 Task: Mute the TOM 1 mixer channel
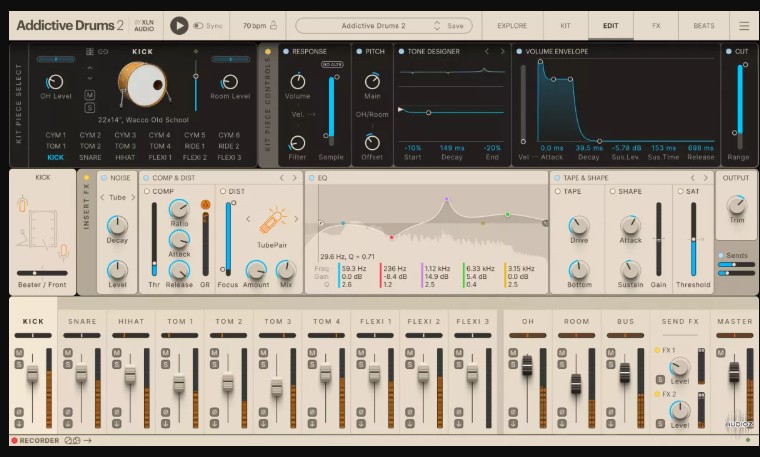pyautogui.click(x=166, y=352)
